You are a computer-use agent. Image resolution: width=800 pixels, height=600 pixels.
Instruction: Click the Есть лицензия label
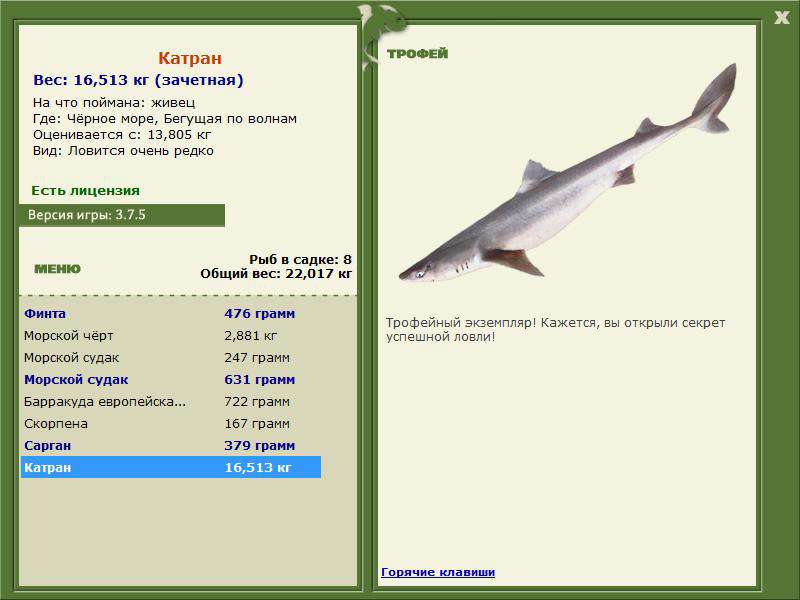coord(85,190)
